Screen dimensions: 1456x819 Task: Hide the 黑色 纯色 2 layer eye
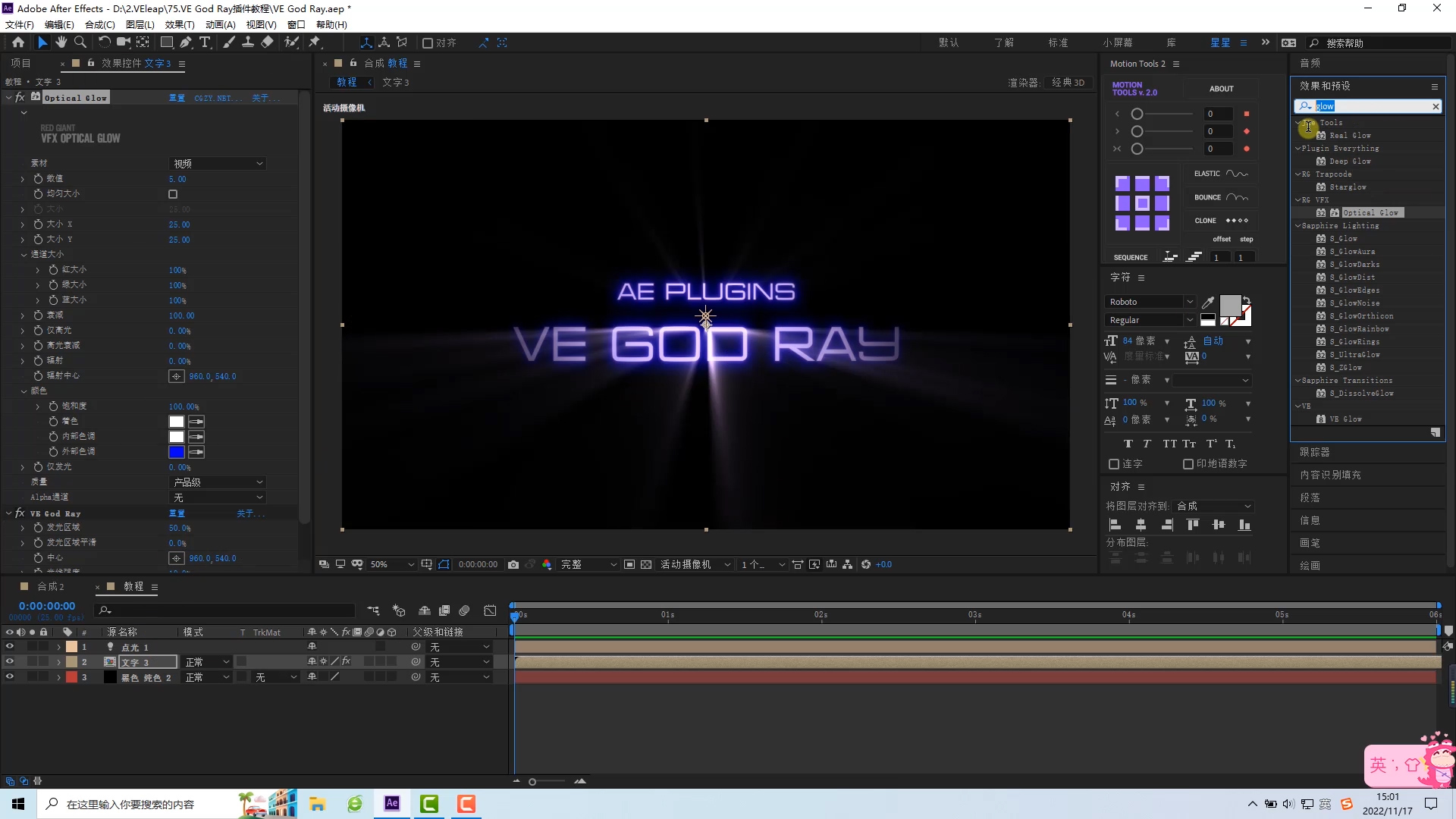[x=10, y=677]
